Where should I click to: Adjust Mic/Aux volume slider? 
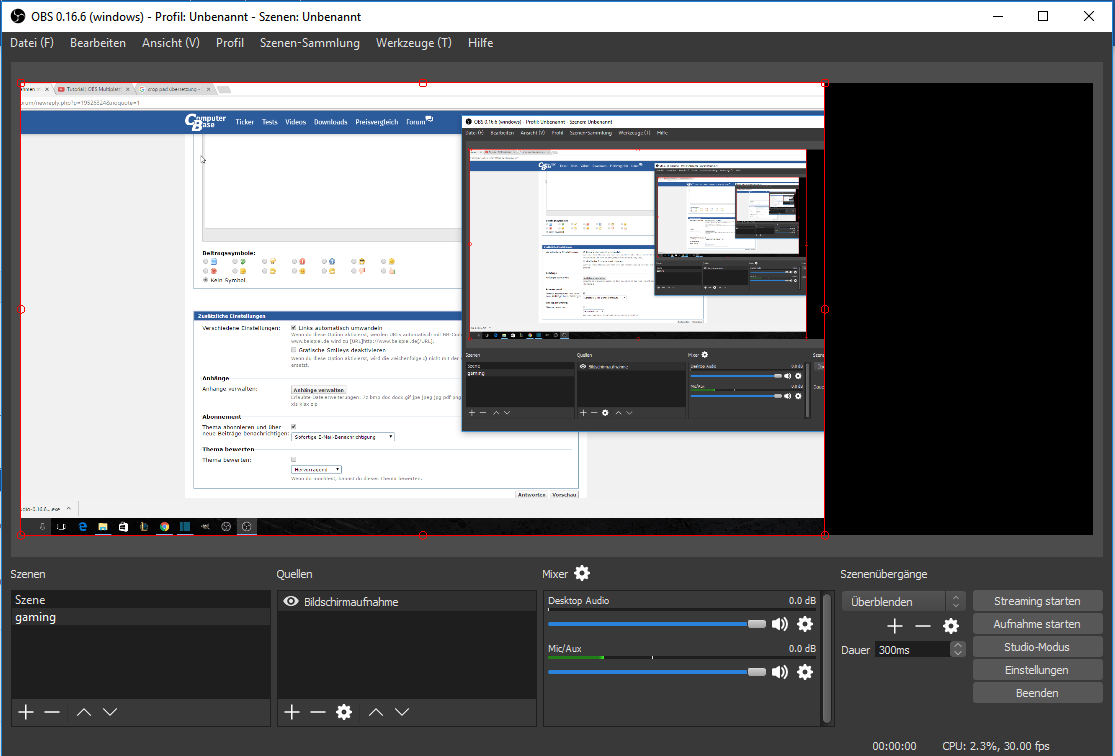656,671
